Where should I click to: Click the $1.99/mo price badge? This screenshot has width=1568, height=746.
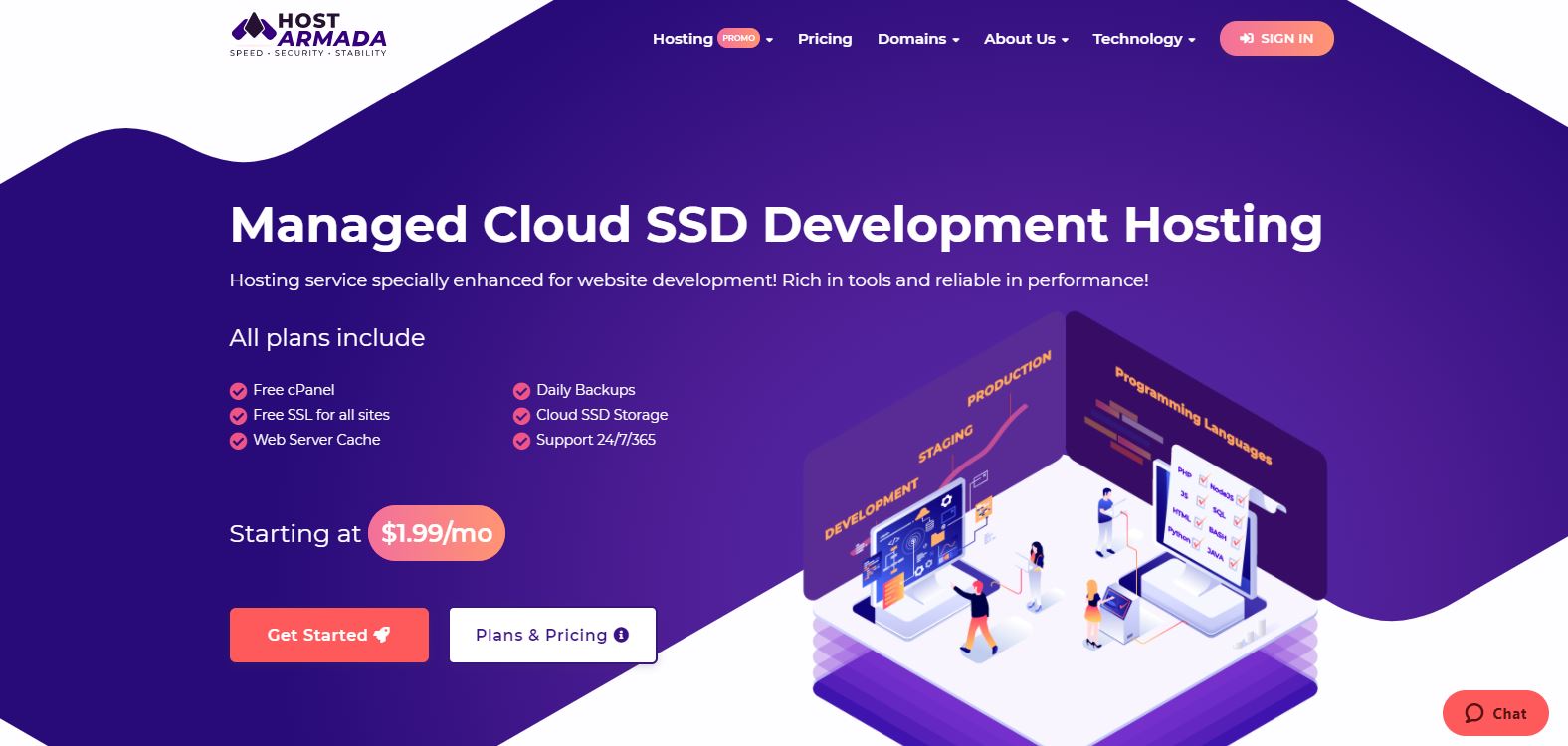[437, 533]
